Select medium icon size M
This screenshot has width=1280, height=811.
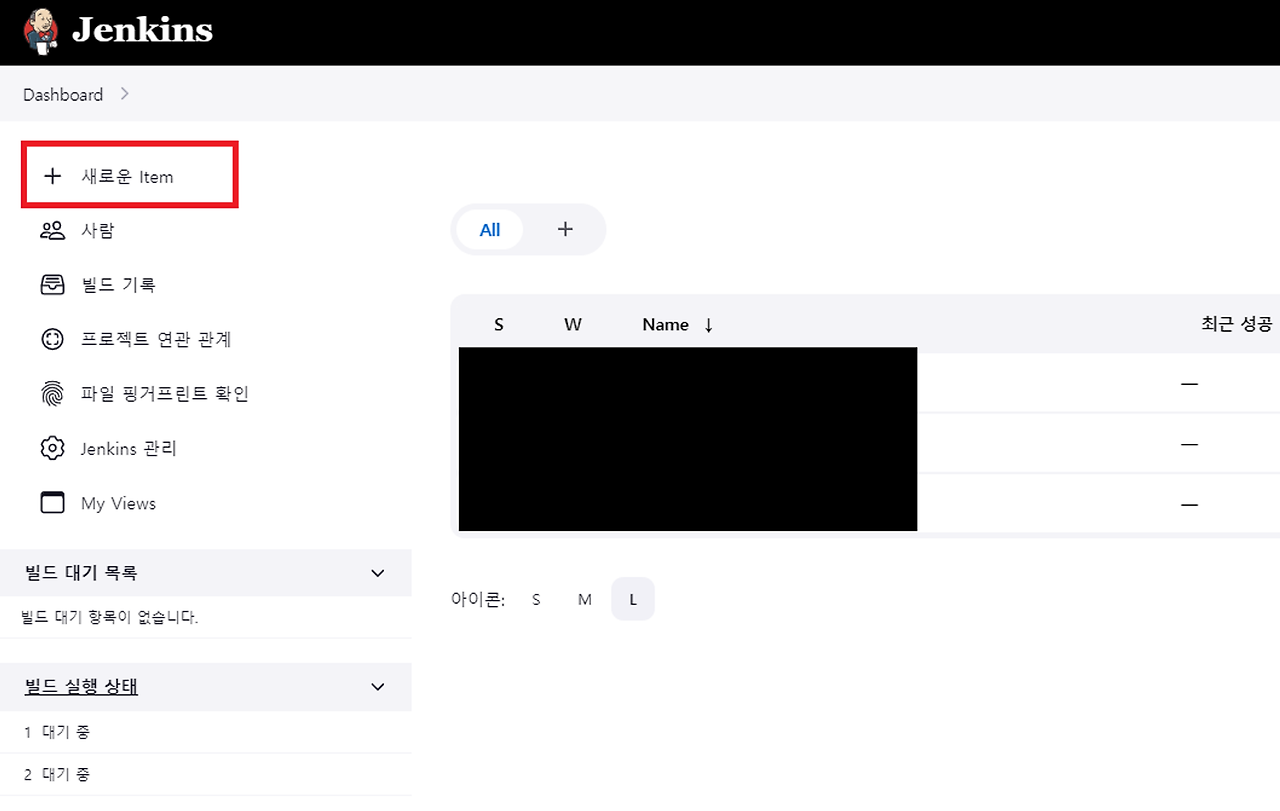[x=584, y=598]
